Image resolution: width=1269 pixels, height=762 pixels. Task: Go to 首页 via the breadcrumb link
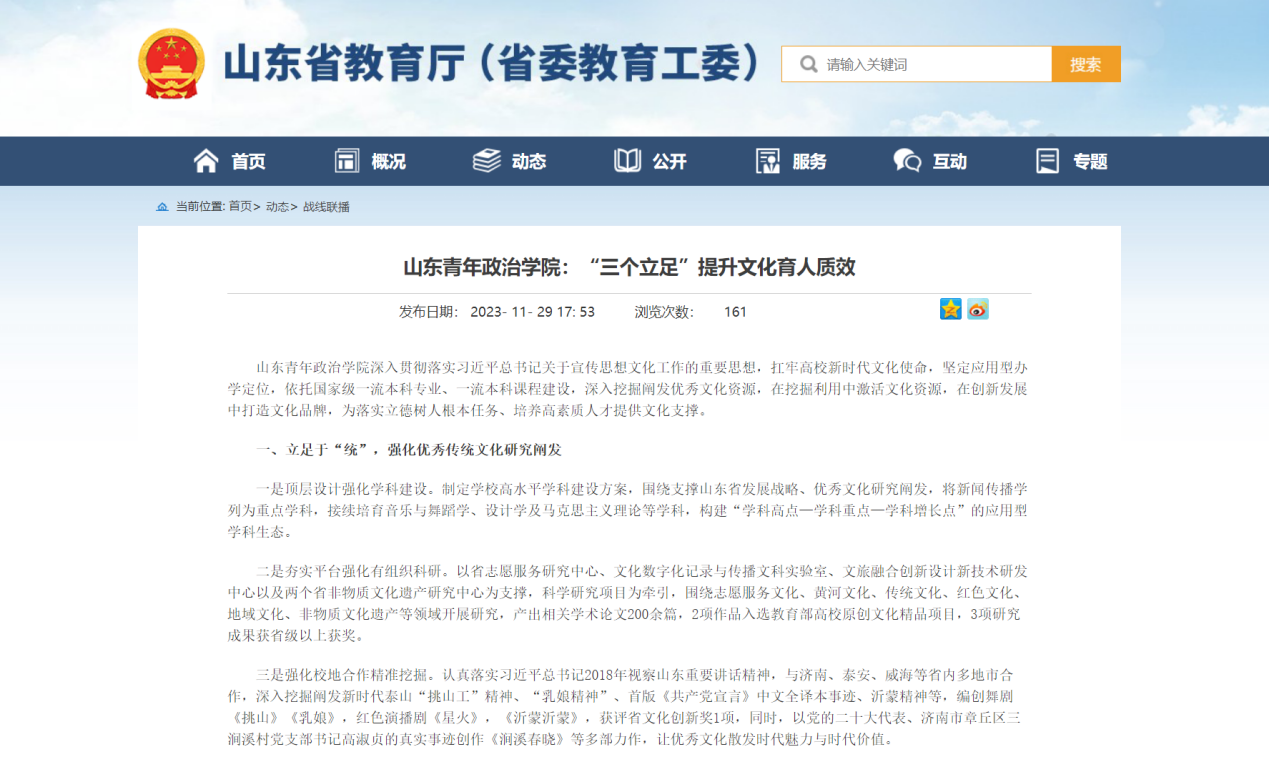pos(240,207)
